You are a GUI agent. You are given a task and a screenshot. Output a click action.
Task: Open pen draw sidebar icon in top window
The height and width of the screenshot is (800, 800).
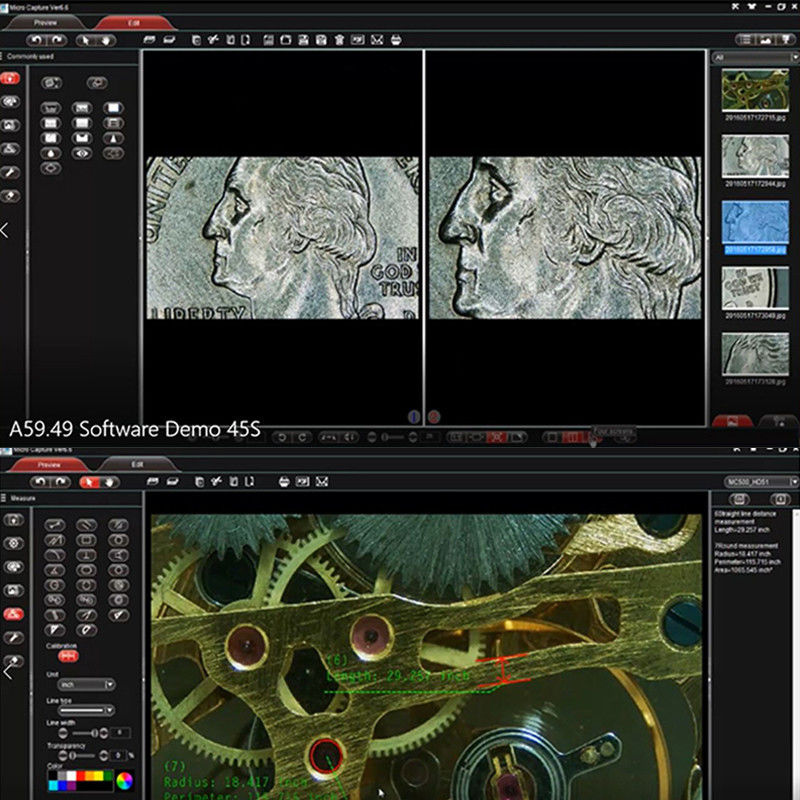[x=10, y=172]
